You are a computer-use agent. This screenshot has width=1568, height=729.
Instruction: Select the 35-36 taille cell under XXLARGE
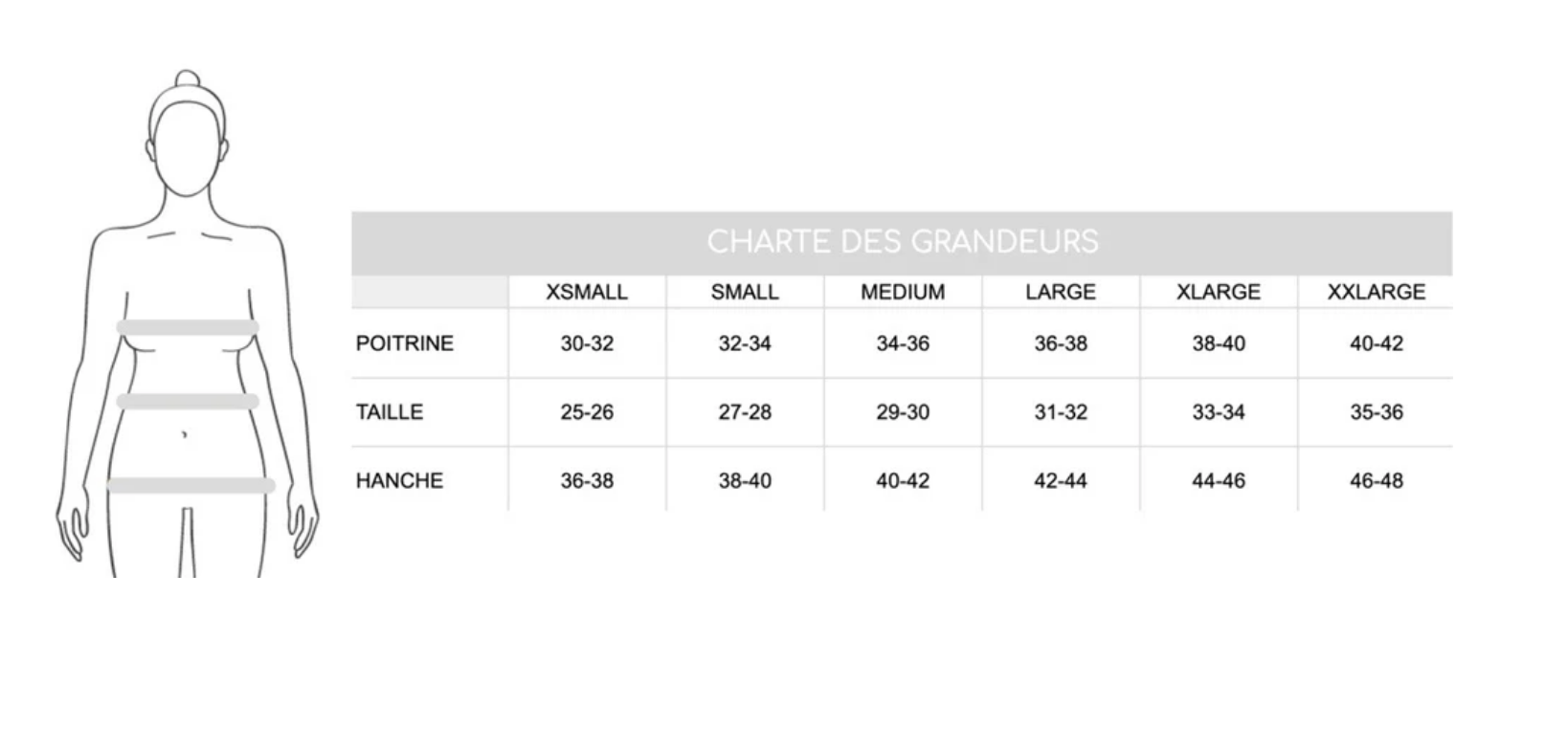pyautogui.click(x=1376, y=412)
